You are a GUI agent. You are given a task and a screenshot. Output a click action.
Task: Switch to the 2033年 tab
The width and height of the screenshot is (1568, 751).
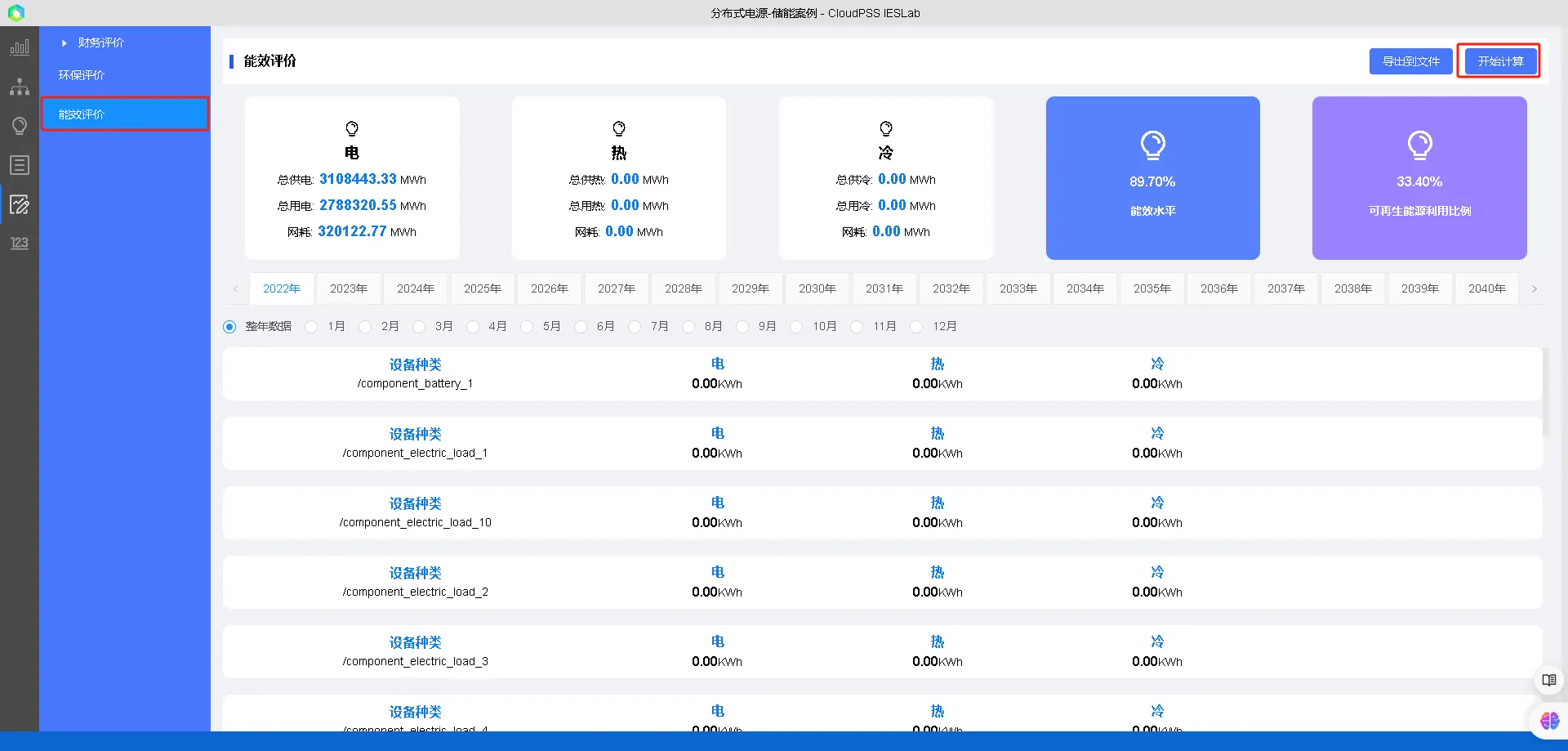tap(1018, 288)
